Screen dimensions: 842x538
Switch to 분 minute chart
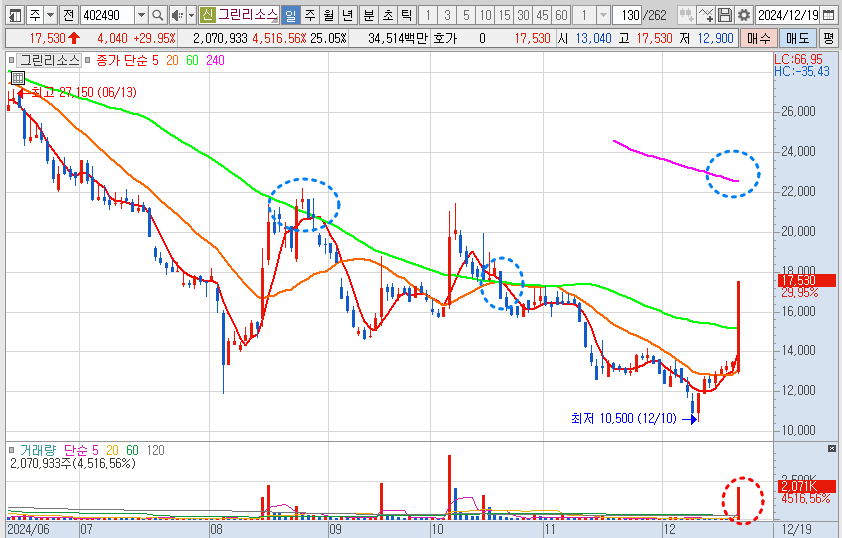coord(369,15)
